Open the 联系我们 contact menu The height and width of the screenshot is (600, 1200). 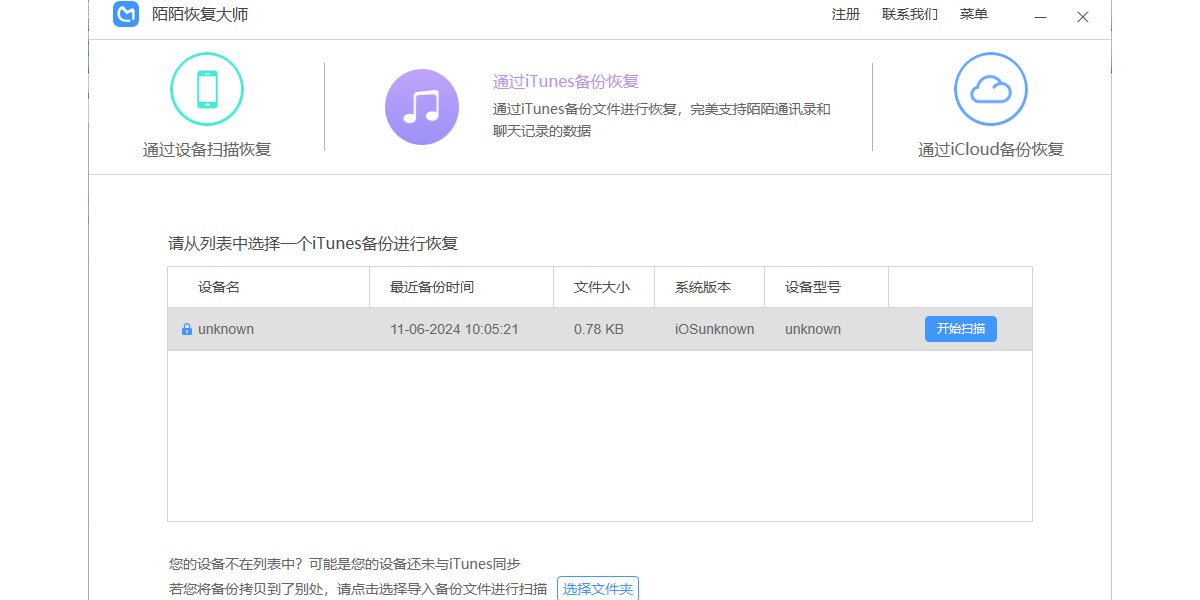[x=910, y=15]
